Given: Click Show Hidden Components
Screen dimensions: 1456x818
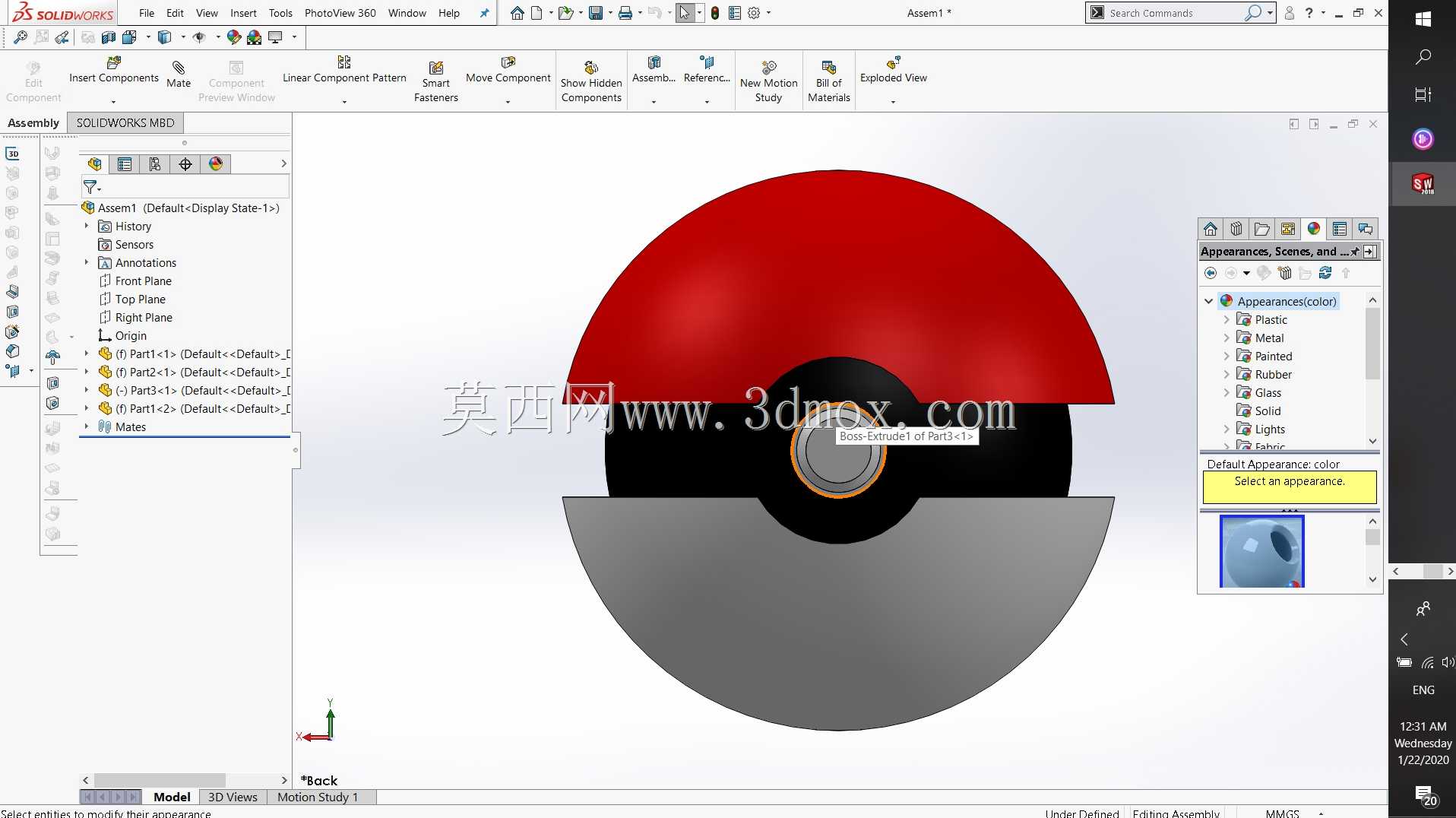Looking at the screenshot, I should 591,81.
